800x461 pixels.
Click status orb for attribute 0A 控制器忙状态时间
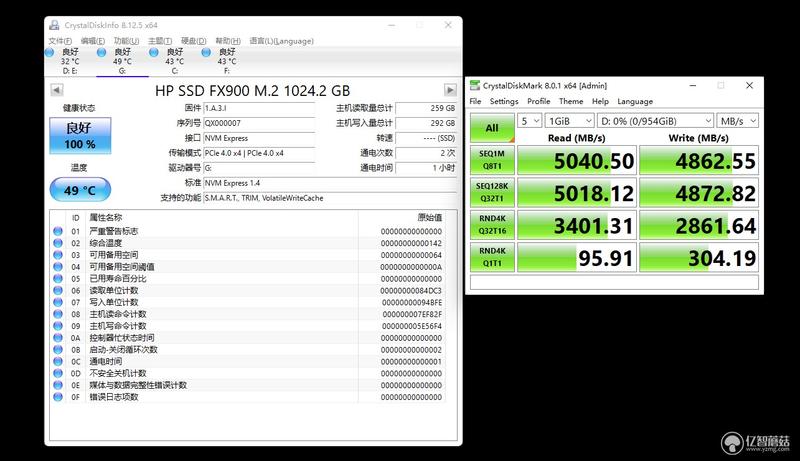coord(58,338)
